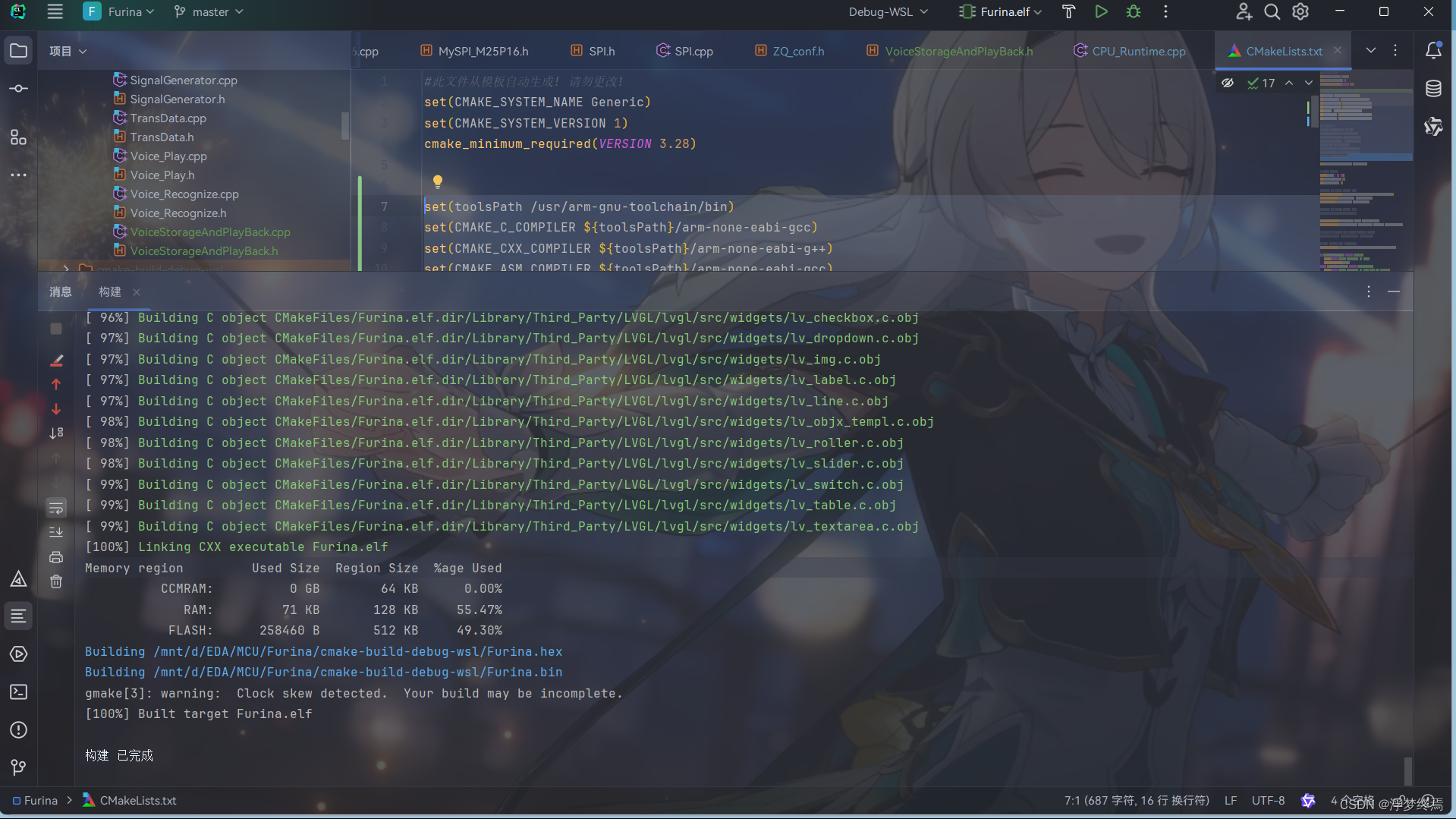The width and height of the screenshot is (1456, 819).
Task: Close the CMakeLists.txt tab
Action: (1338, 51)
